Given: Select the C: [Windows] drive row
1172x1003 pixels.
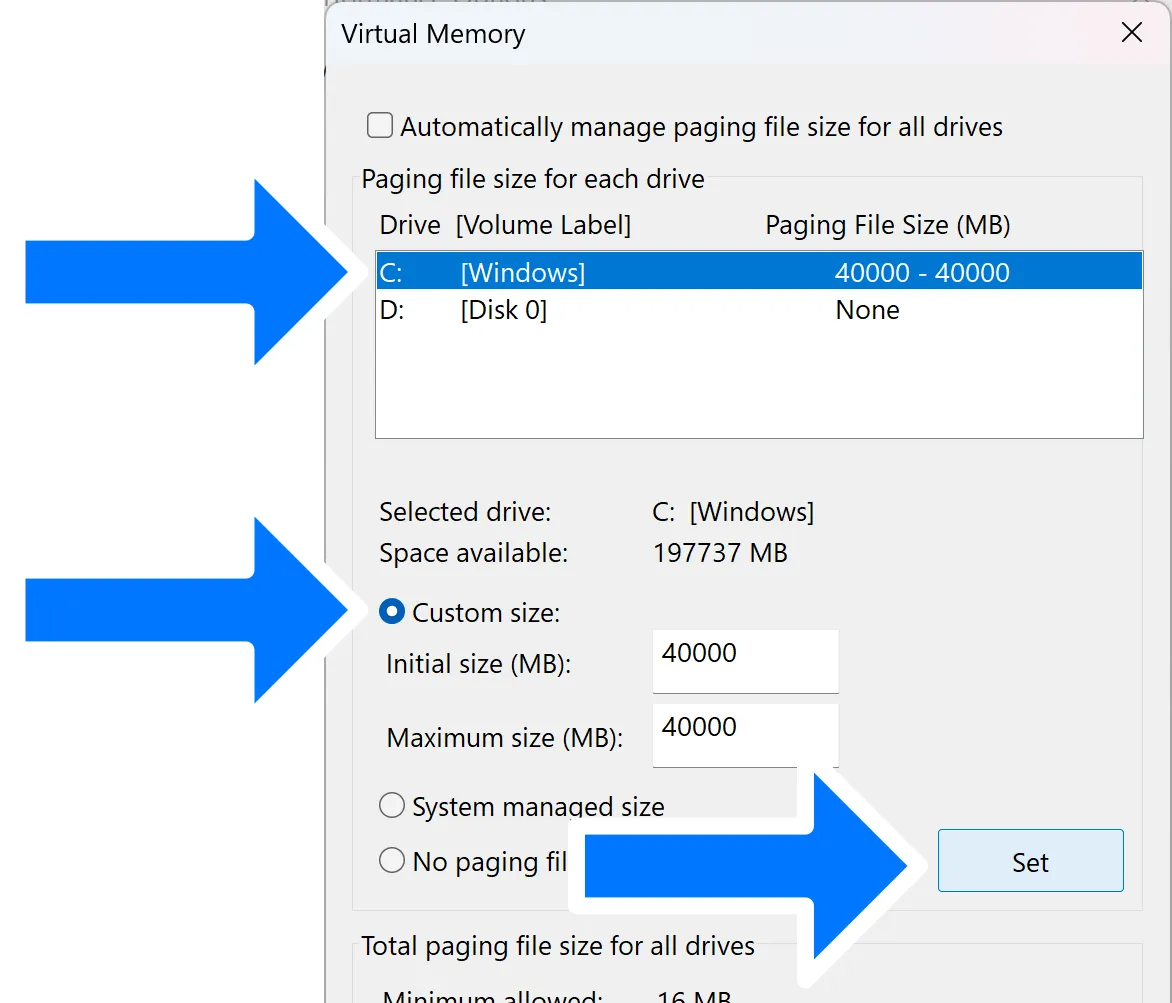Looking at the screenshot, I should 758,272.
